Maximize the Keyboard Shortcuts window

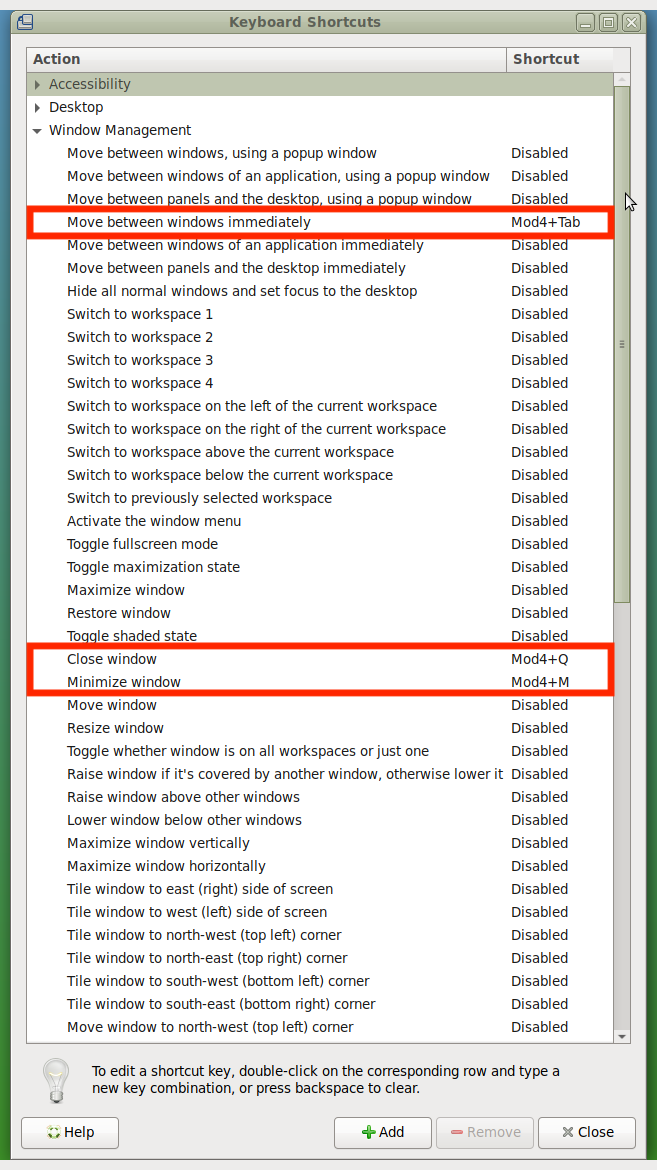pyautogui.click(x=608, y=21)
